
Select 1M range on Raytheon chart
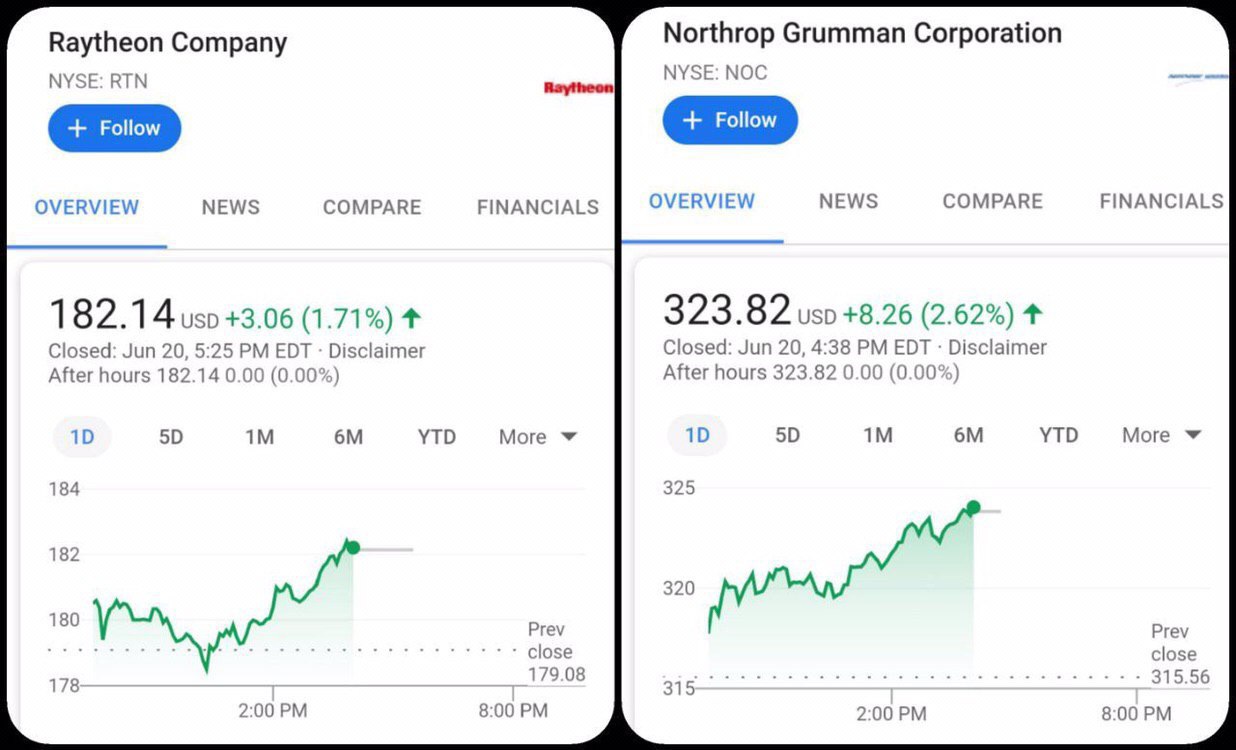(x=260, y=437)
